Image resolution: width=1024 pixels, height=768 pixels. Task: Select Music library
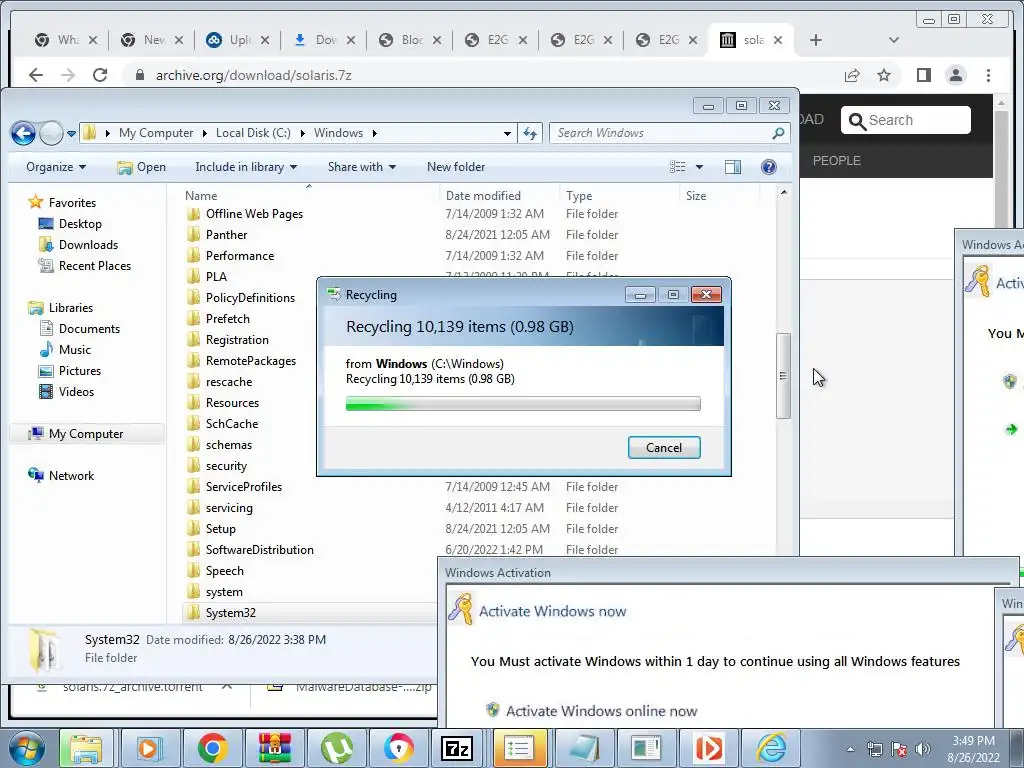pyautogui.click(x=74, y=349)
